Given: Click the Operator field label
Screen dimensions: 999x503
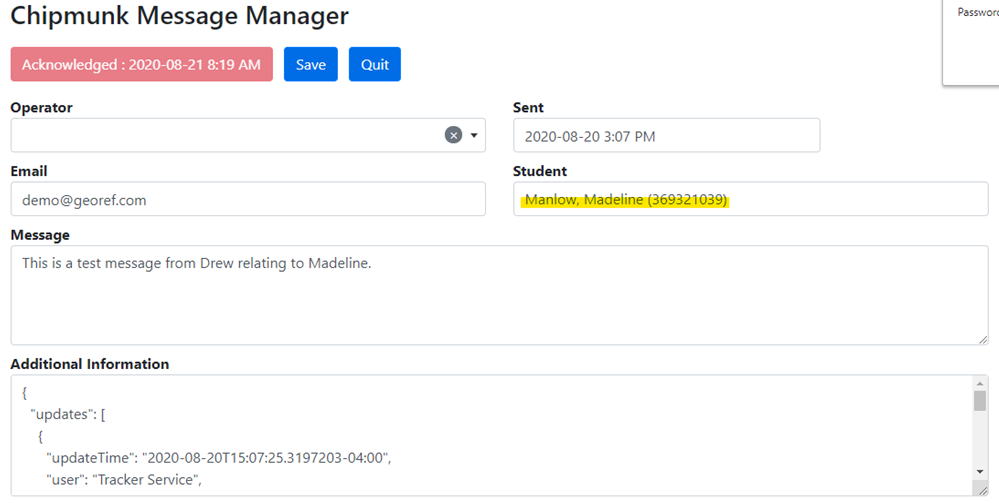Looking at the screenshot, I should (x=41, y=107).
